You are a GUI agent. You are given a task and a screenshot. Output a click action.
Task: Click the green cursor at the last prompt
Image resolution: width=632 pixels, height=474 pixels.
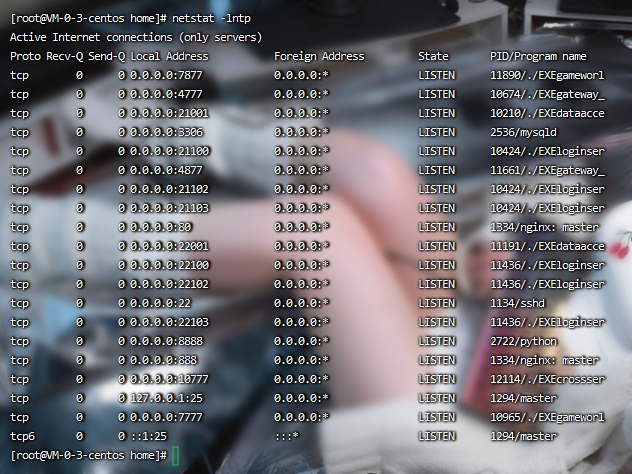[175, 455]
